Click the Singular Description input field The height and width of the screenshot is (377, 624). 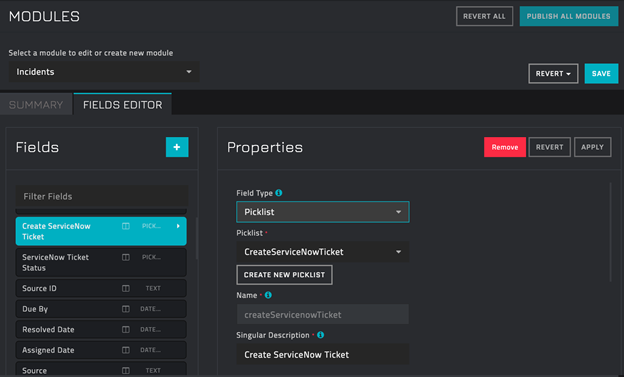pos(323,354)
